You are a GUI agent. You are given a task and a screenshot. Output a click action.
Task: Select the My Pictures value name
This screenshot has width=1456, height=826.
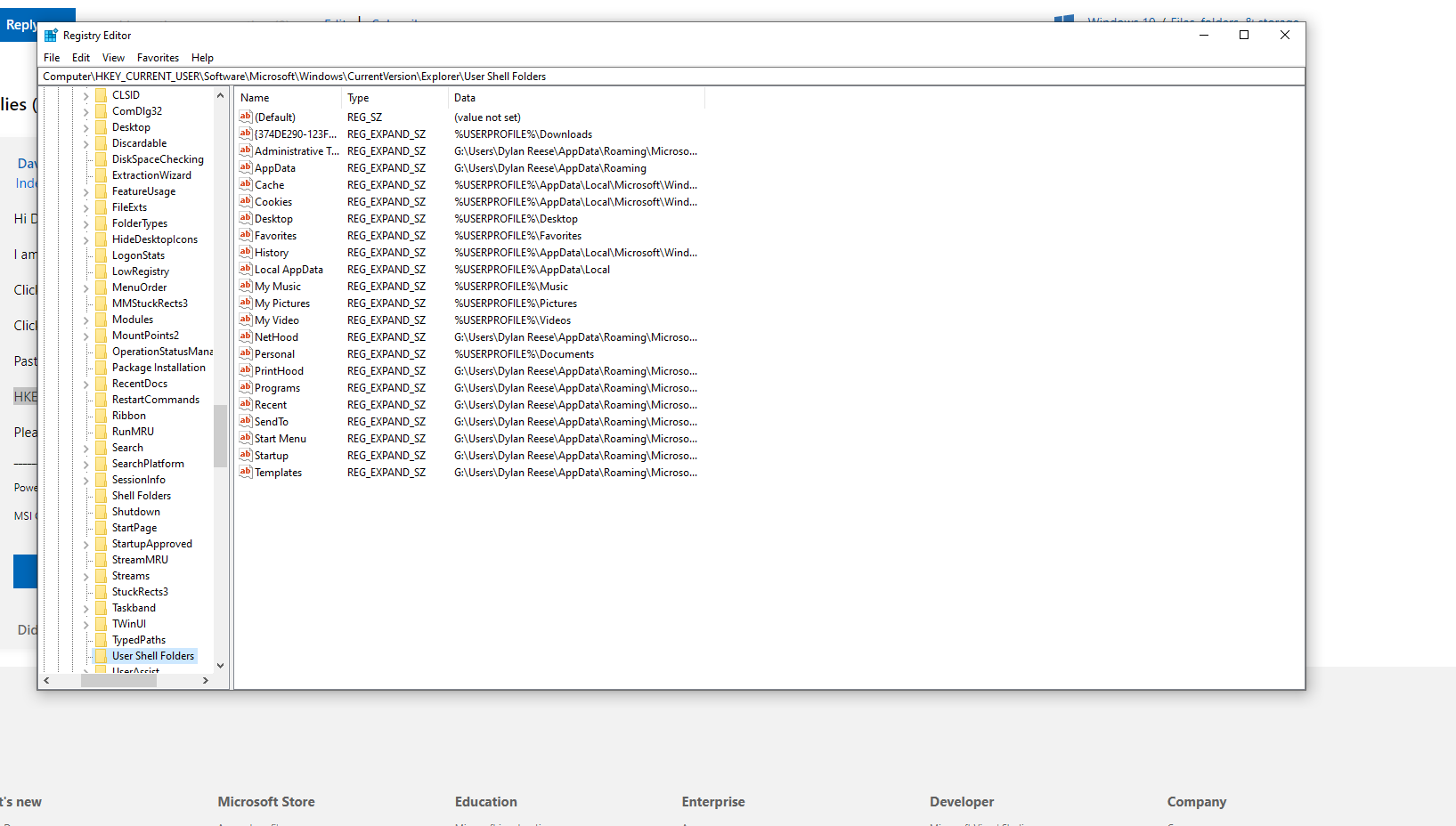[x=282, y=303]
